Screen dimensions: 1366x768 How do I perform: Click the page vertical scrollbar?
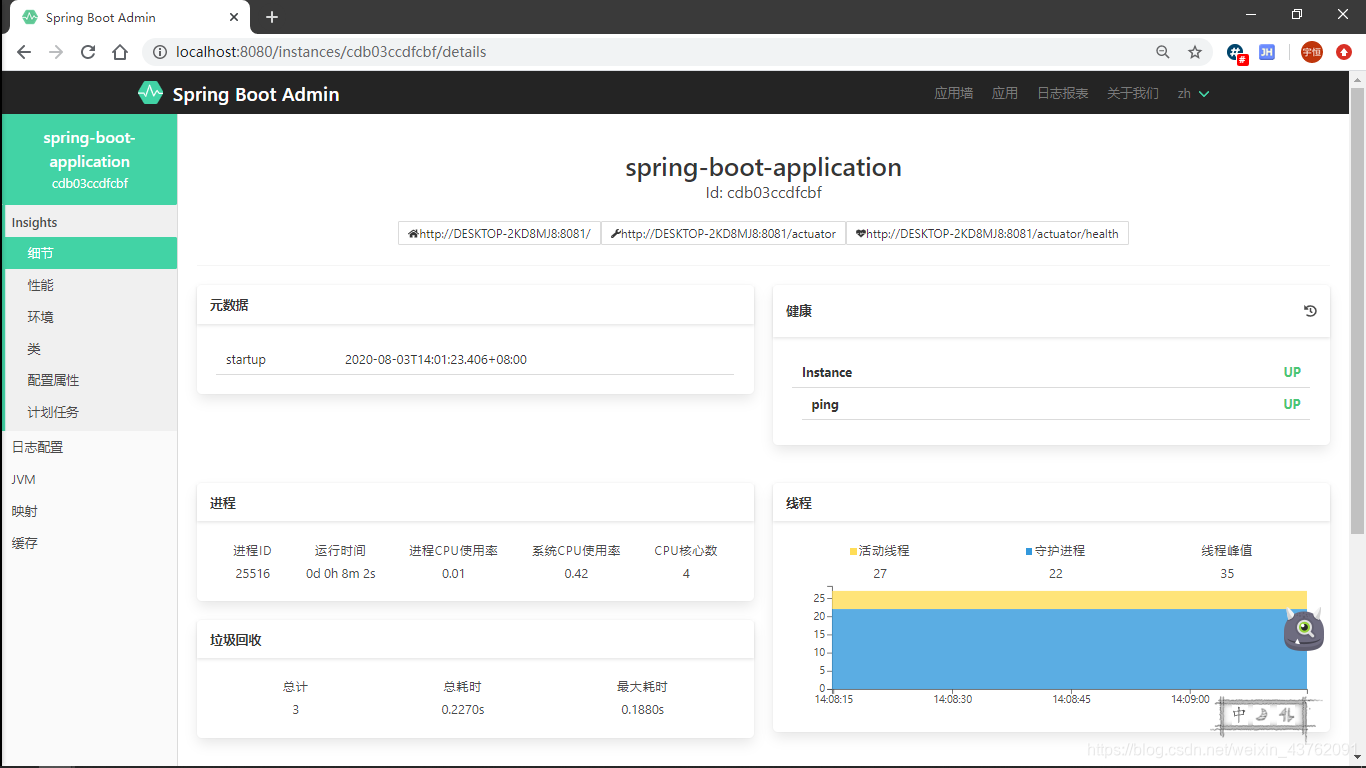(1357, 310)
